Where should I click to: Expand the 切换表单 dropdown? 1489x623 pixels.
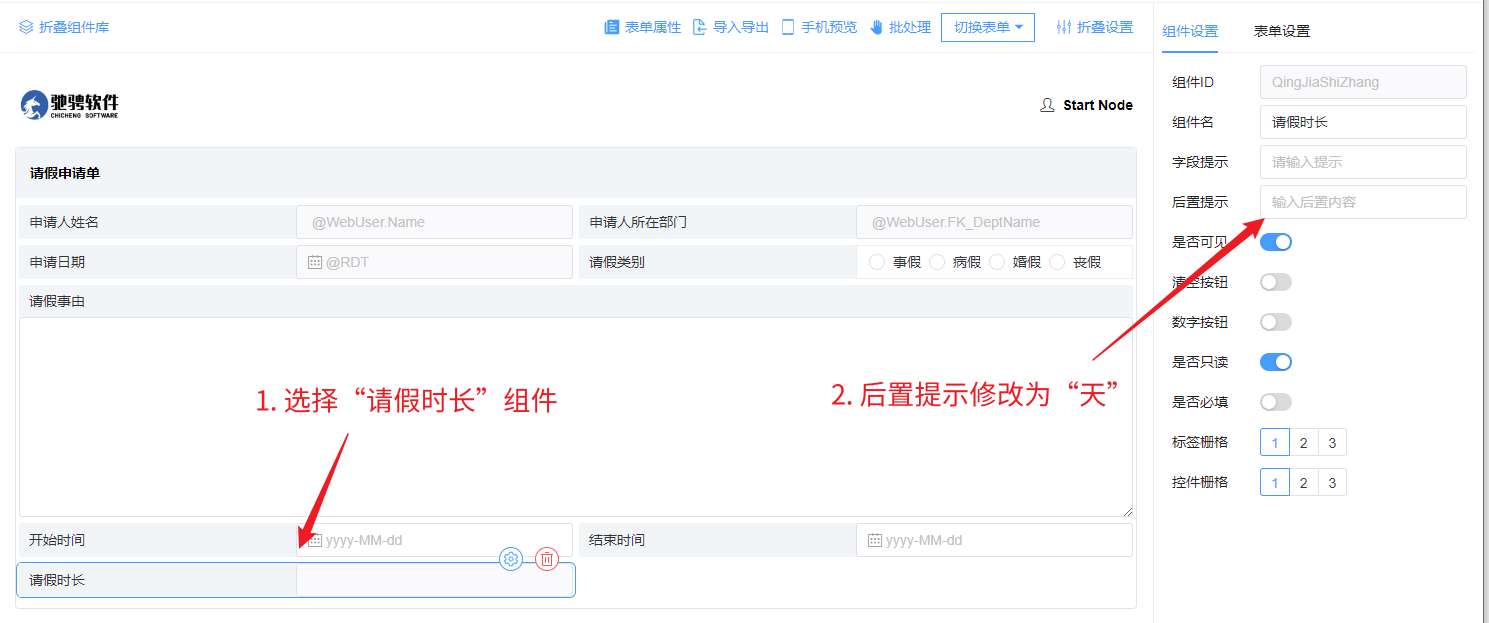tap(988, 27)
